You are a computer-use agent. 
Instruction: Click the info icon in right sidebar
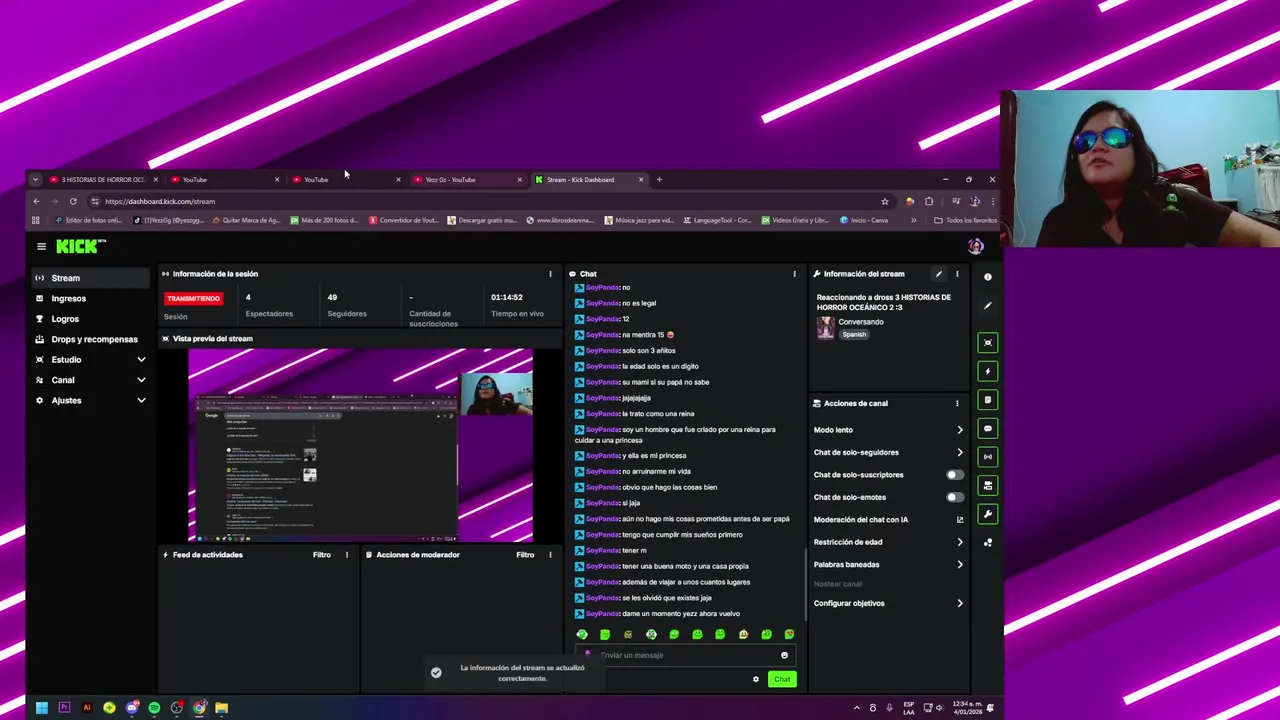988,277
